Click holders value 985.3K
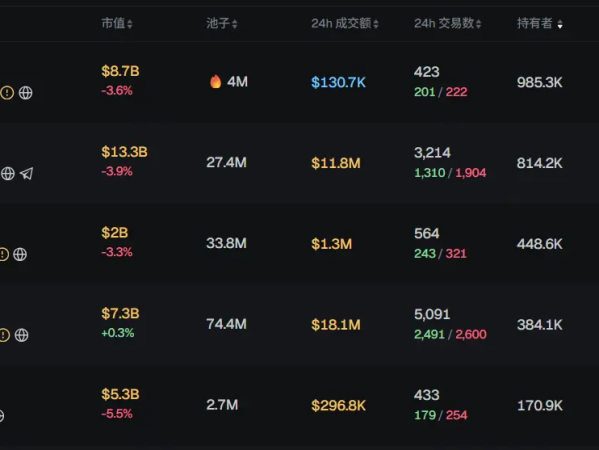This screenshot has width=599, height=450. pos(539,83)
